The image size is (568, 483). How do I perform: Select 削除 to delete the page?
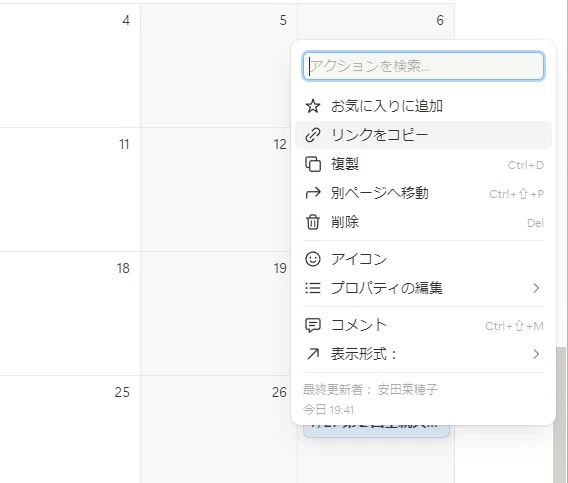[423, 222]
